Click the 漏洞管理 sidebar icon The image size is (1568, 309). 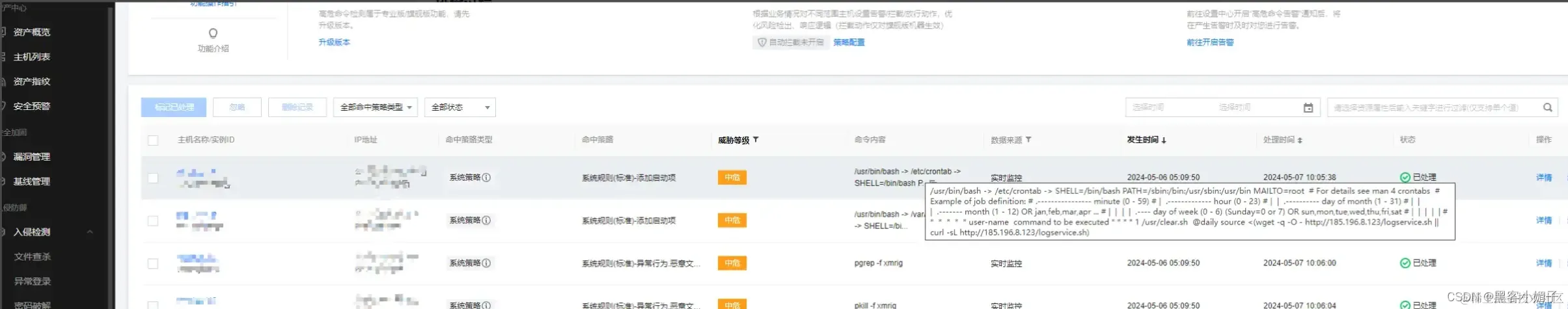pos(3,157)
